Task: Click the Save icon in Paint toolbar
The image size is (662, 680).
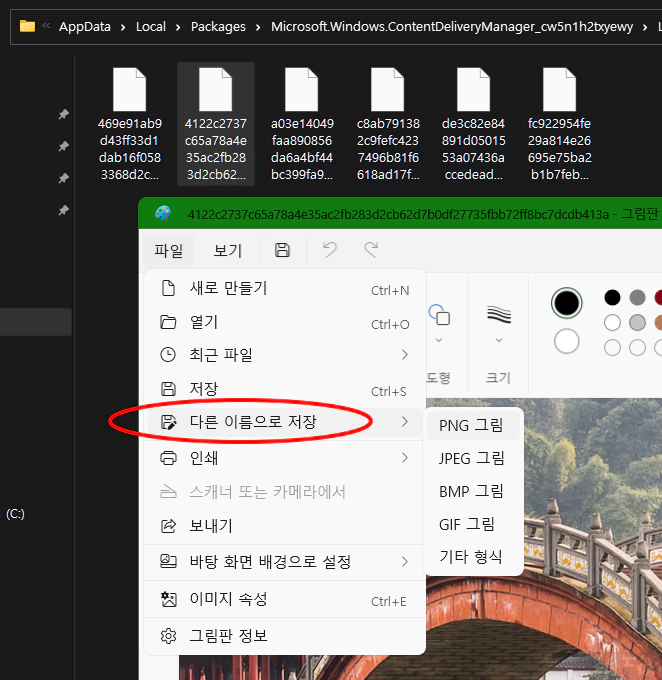Action: click(x=282, y=250)
